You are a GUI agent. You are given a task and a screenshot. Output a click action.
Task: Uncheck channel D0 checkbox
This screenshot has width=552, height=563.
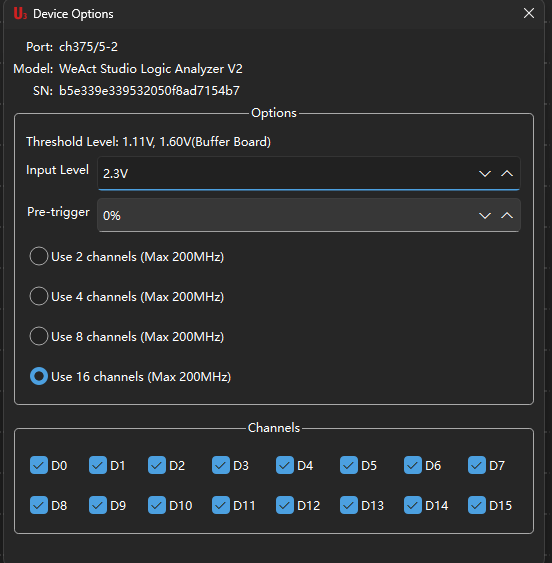tap(39, 465)
